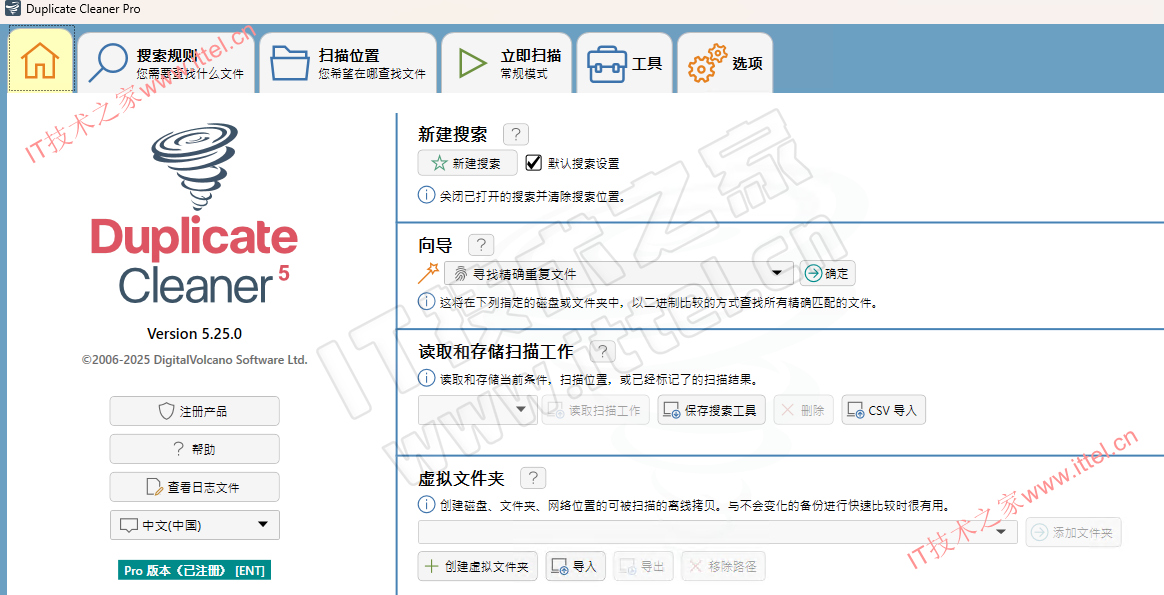
Task: Click the green arrow icon on 确定
Action: [814, 274]
